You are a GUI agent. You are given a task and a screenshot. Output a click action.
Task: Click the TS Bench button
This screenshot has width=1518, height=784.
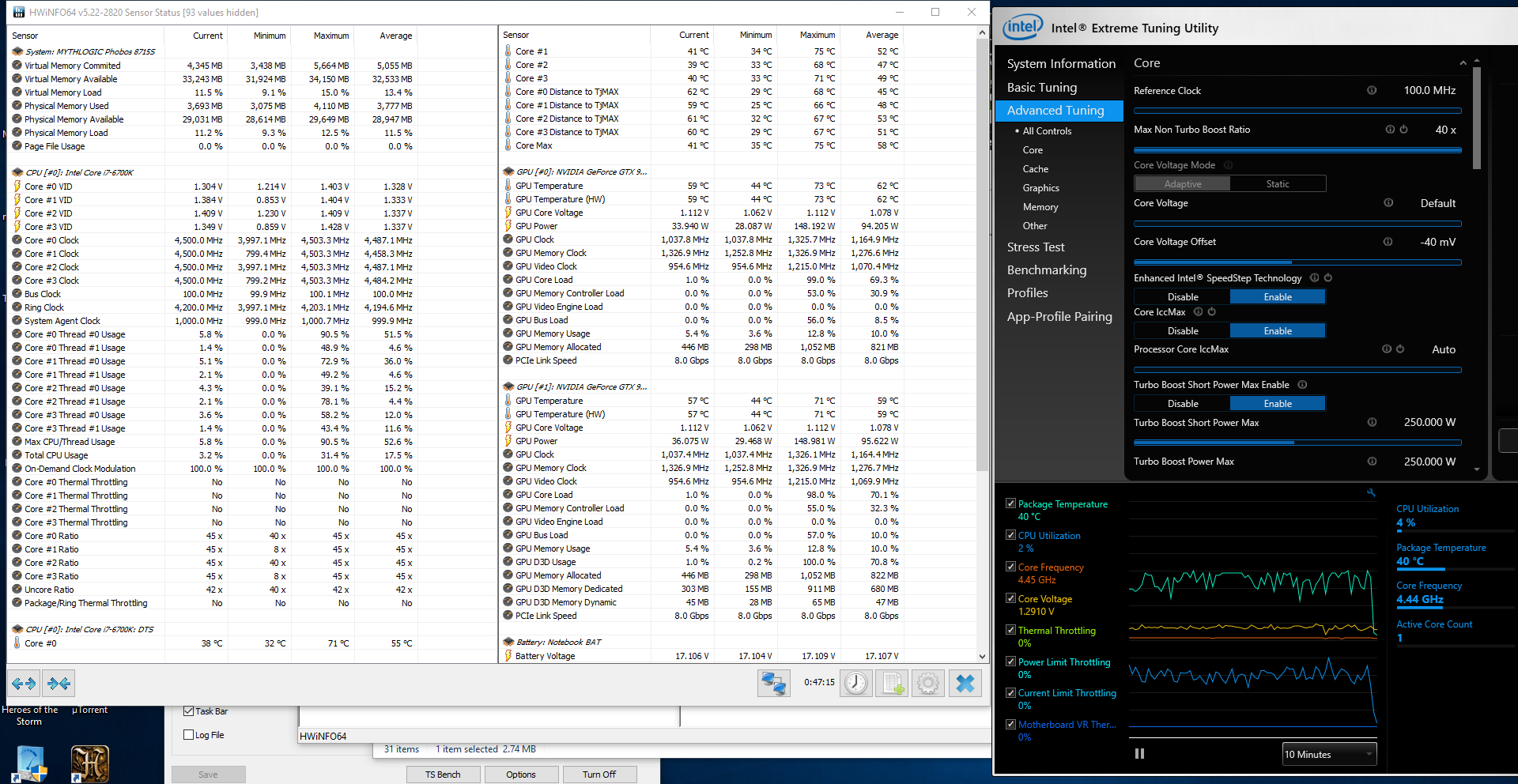[443, 775]
